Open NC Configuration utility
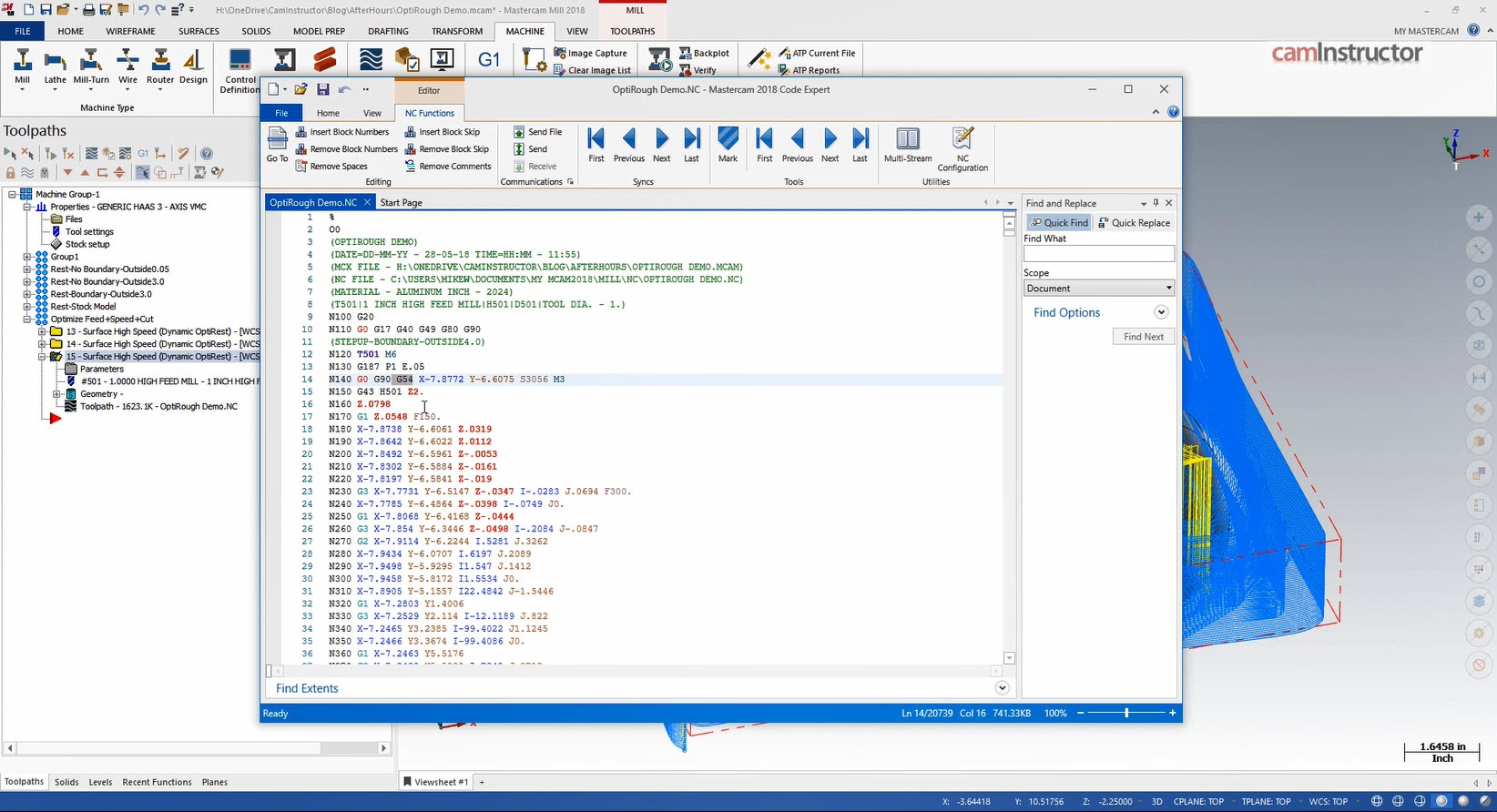This screenshot has height=812, width=1497. coord(962,149)
